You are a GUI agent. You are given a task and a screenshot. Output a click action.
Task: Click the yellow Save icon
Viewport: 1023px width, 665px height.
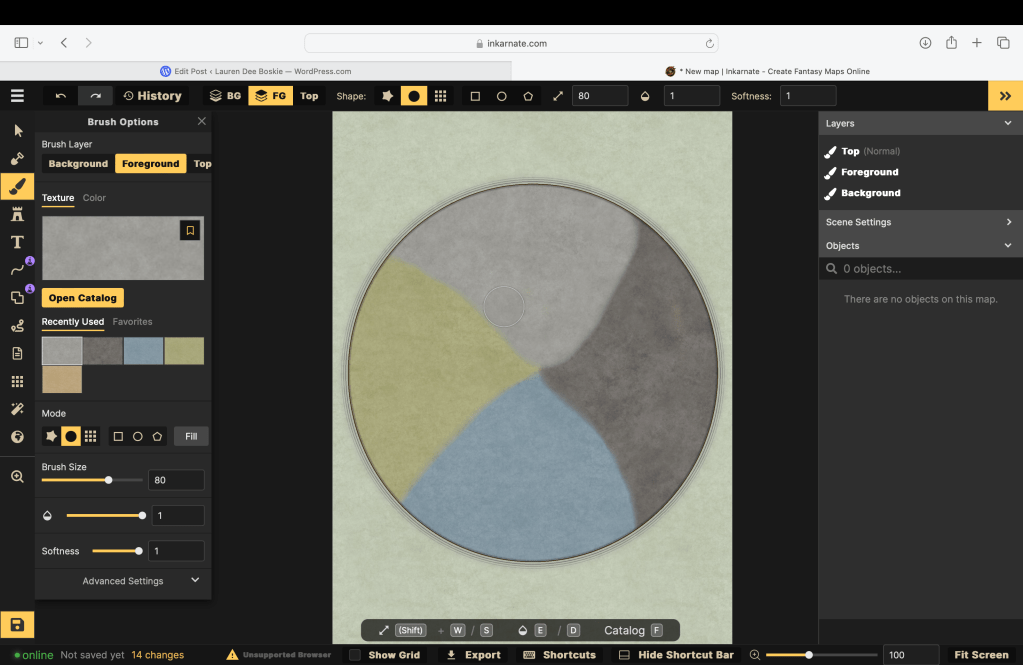pyautogui.click(x=17, y=624)
